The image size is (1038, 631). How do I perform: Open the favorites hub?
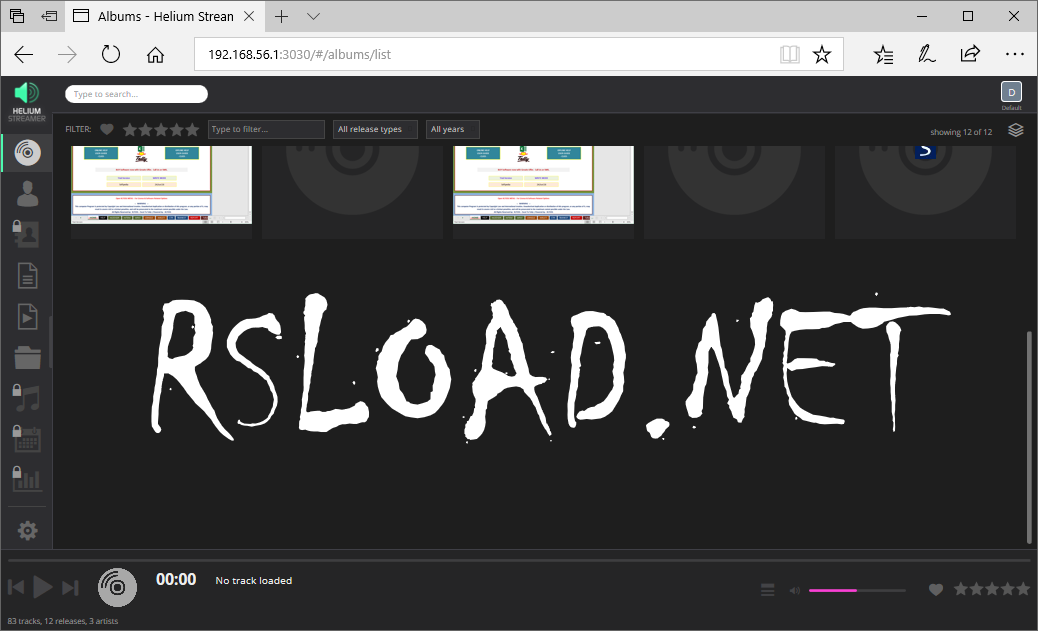pos(884,54)
